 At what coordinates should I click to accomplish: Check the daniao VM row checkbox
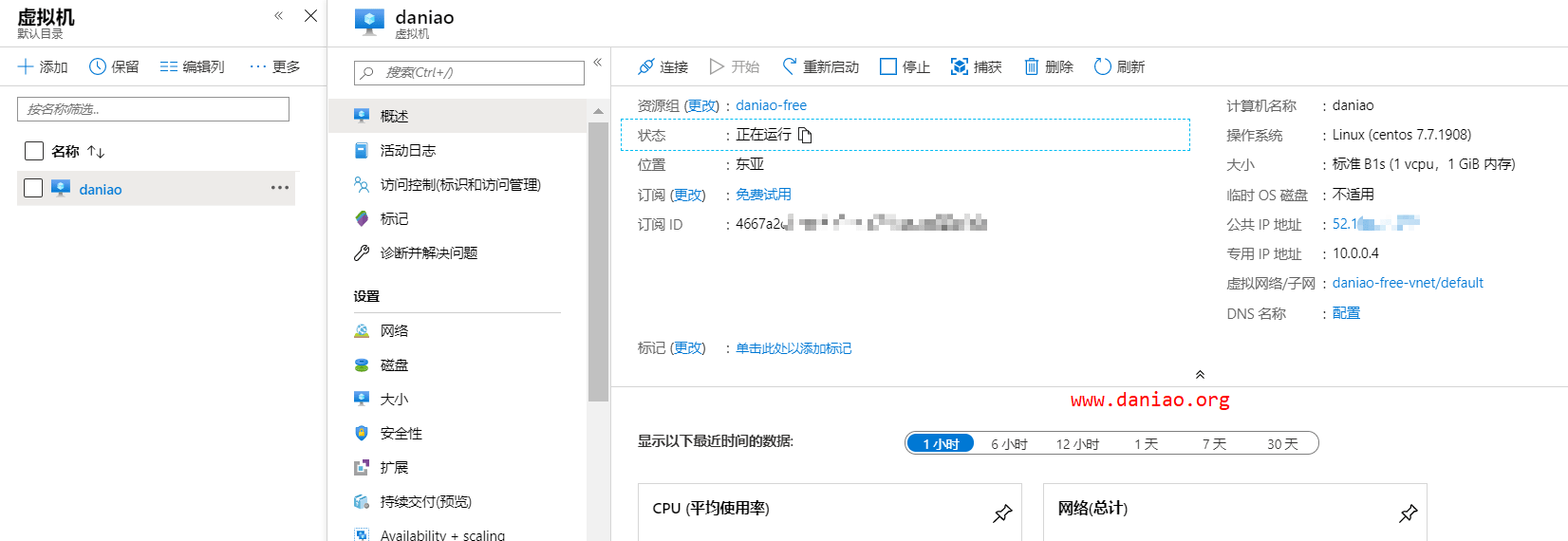(x=33, y=188)
